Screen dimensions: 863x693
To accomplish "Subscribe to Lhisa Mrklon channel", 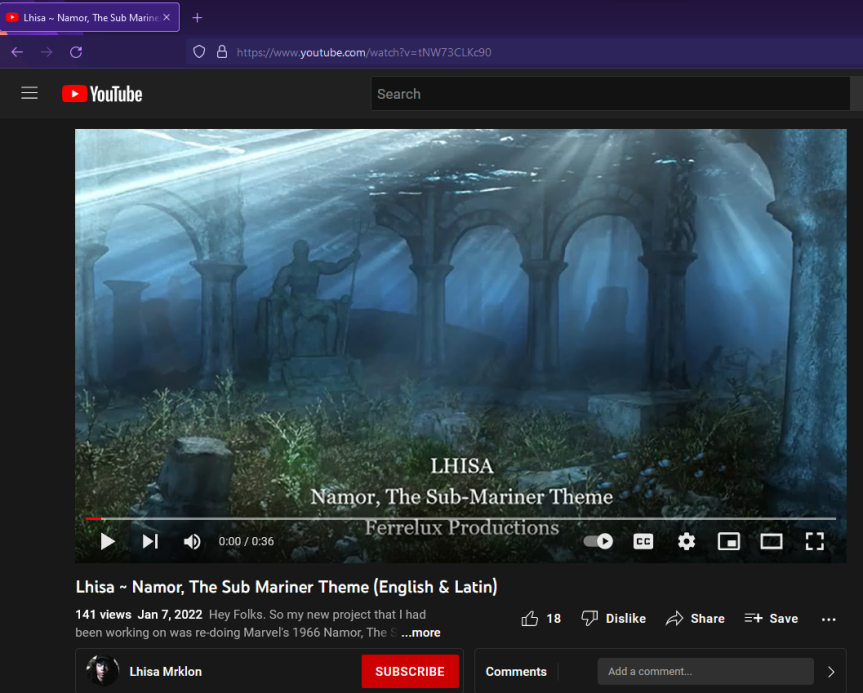I will (410, 672).
